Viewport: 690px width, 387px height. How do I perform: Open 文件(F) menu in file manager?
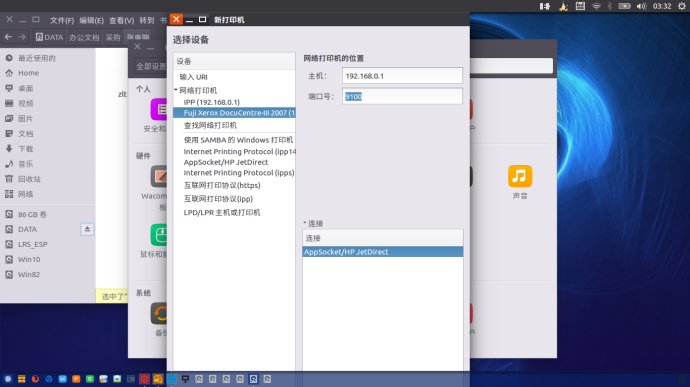[x=62, y=20]
